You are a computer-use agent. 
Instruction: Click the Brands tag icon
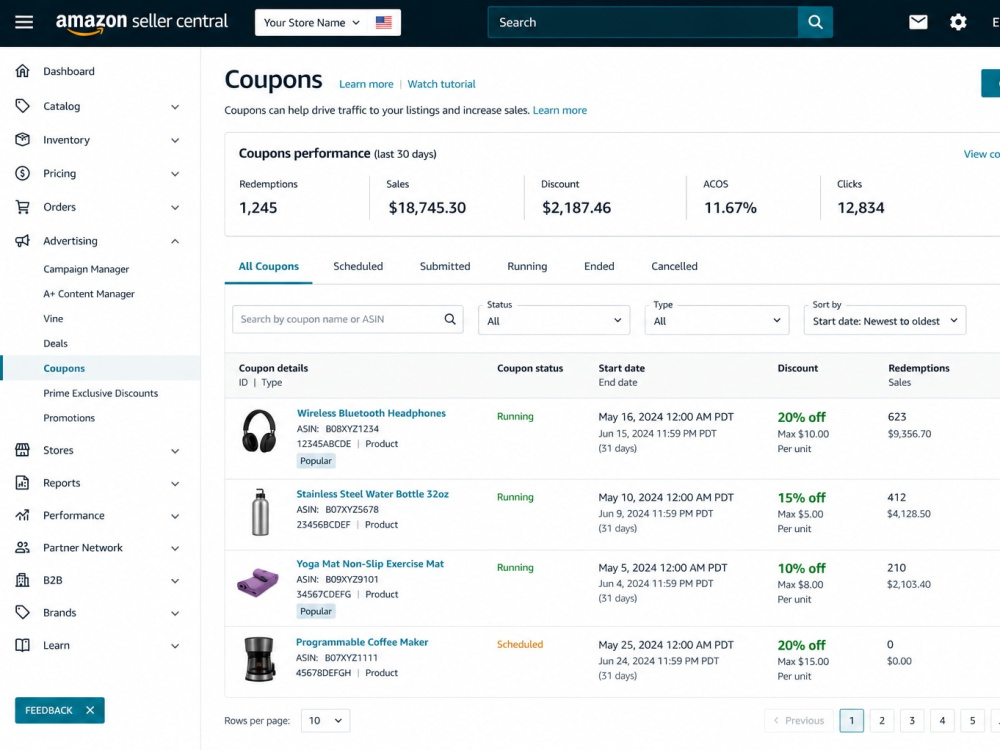click(22, 613)
